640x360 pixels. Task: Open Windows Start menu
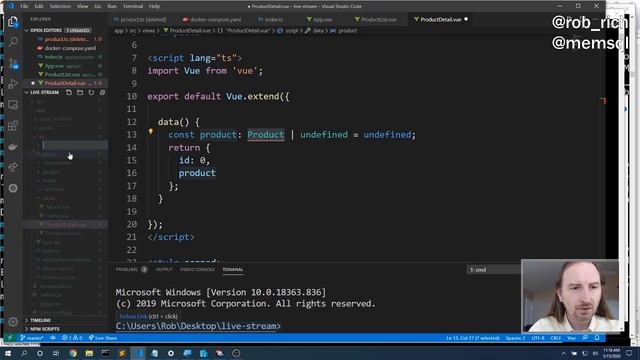click(8, 353)
